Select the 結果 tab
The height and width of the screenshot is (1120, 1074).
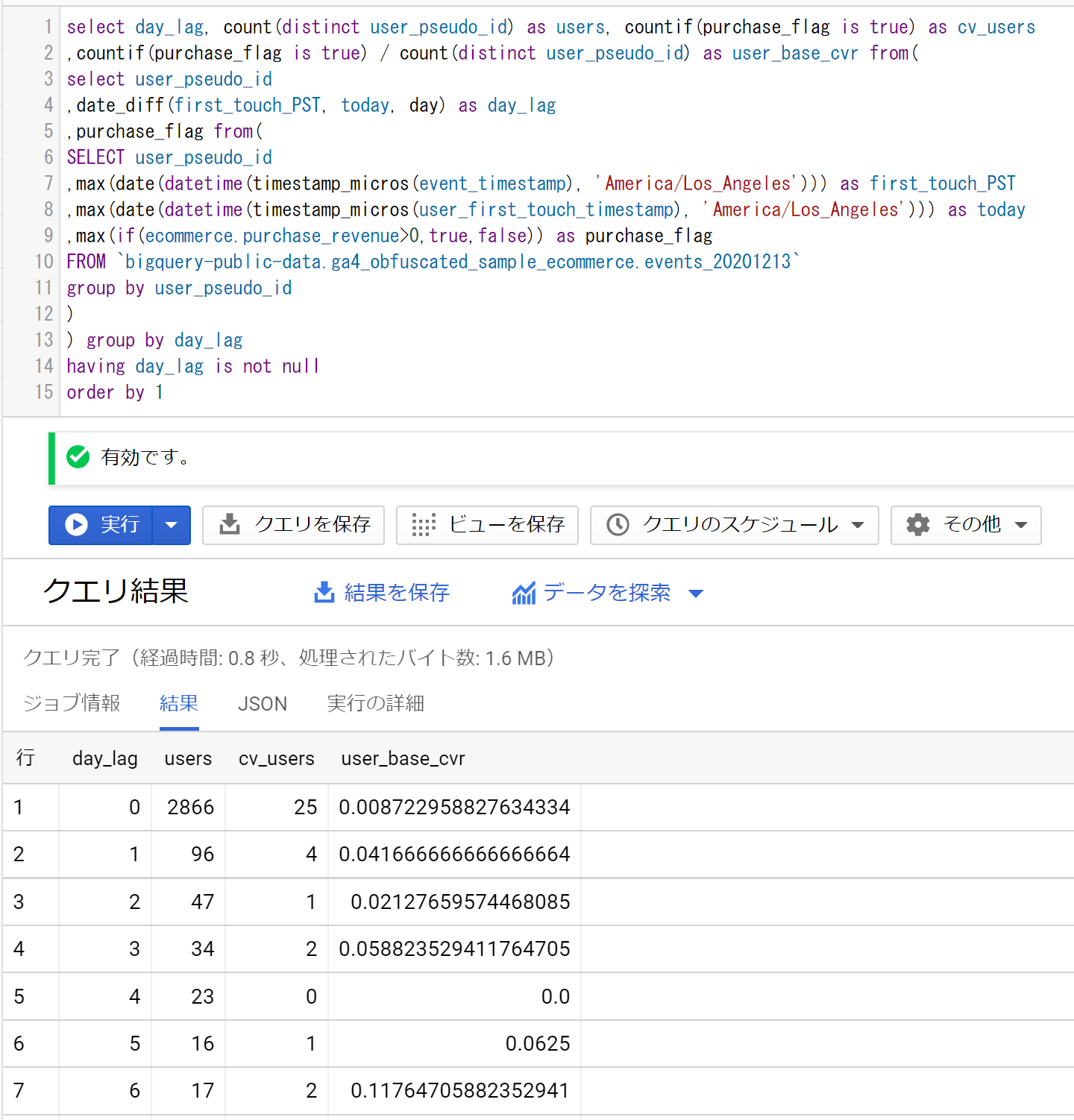[179, 703]
